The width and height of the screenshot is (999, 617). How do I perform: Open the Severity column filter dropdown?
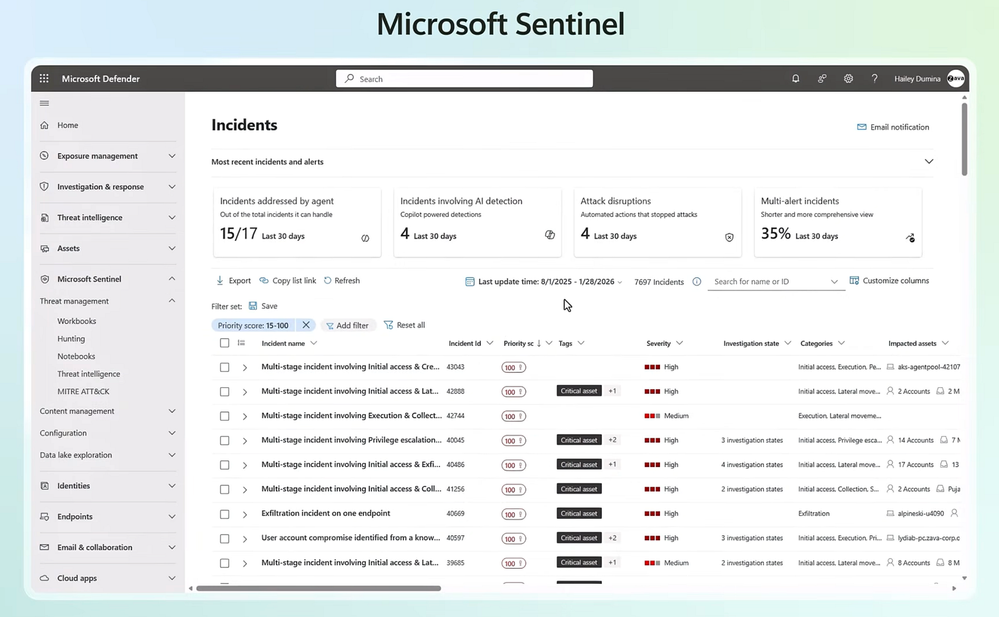pyautogui.click(x=679, y=343)
